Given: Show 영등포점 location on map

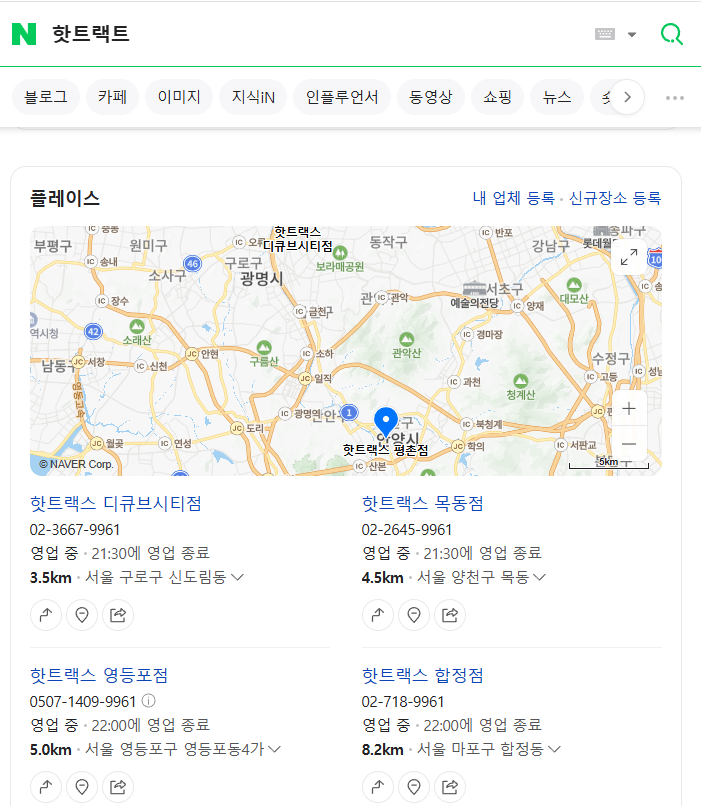Looking at the screenshot, I should pos(82,786).
